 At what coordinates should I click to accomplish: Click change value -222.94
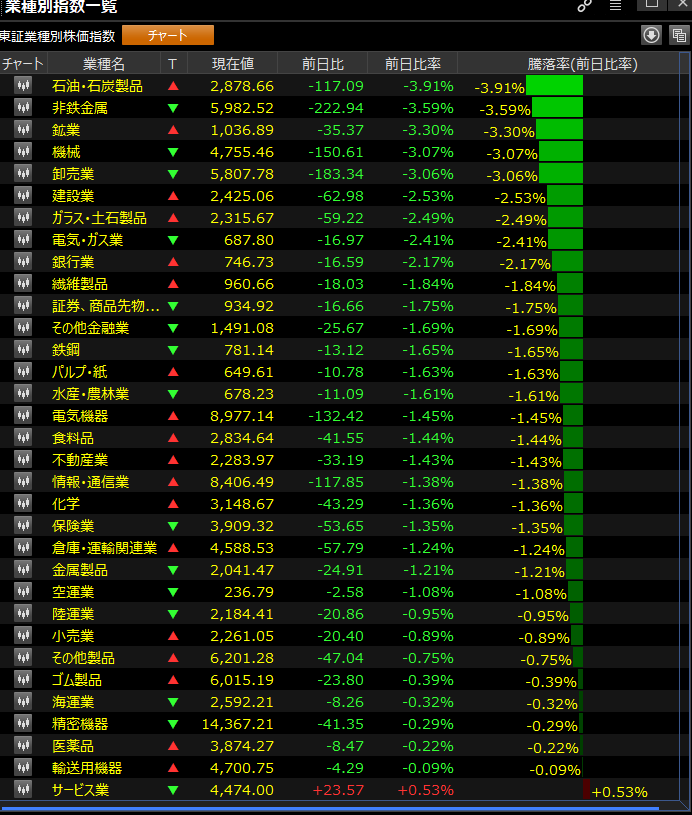pos(336,108)
